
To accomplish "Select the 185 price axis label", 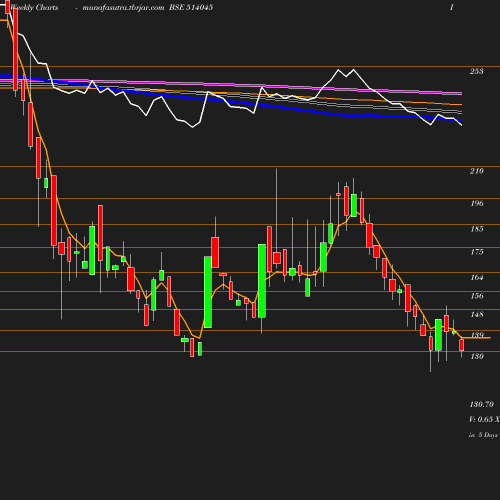I will click(x=477, y=229).
